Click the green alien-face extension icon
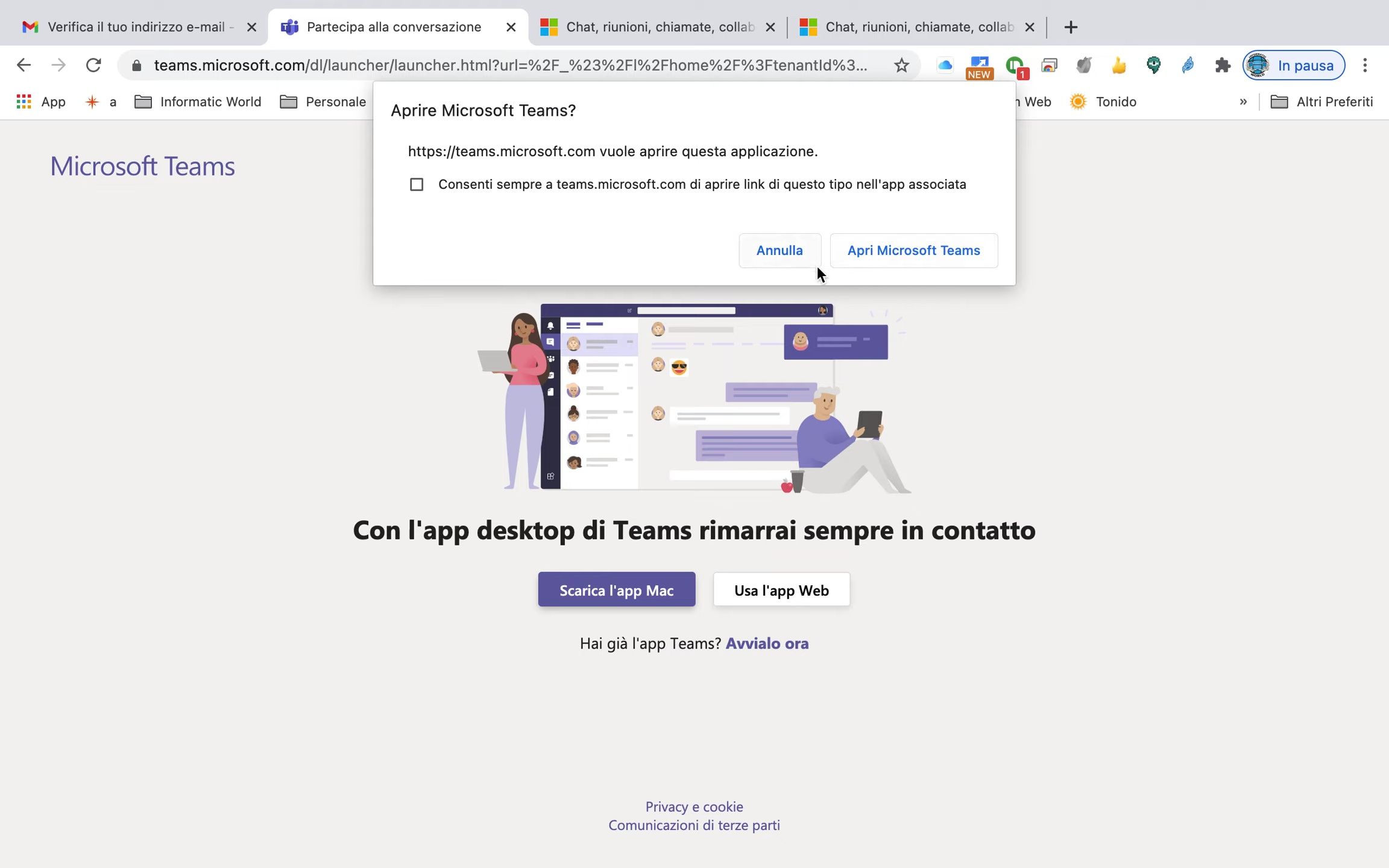This screenshot has width=1389, height=868. [1153, 65]
